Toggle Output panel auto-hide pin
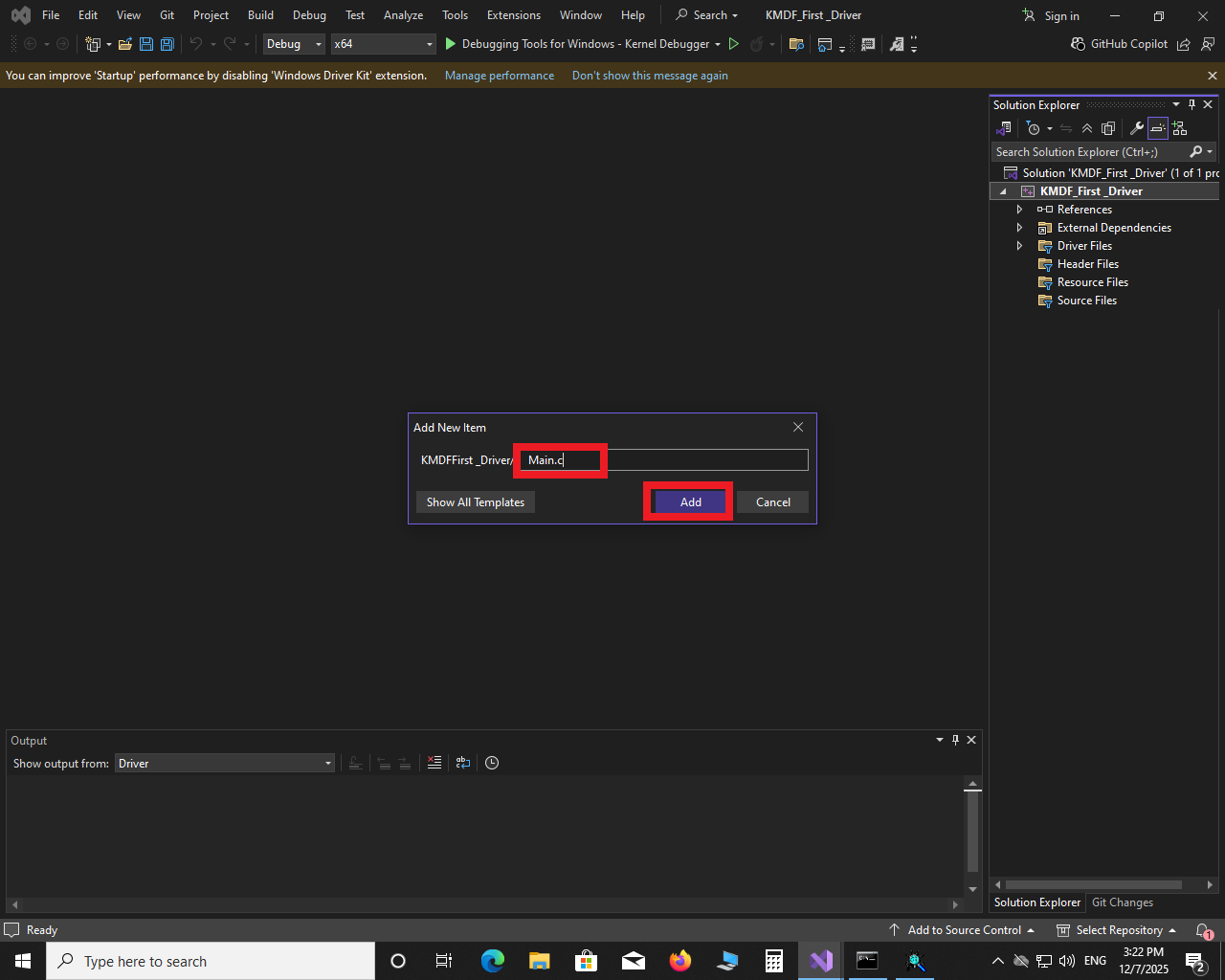This screenshot has height=980, width=1225. click(955, 740)
